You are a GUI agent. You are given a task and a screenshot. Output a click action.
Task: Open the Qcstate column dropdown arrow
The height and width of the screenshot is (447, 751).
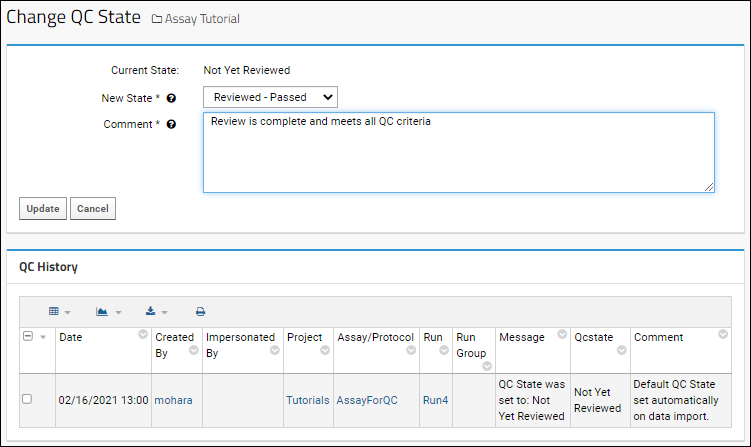(622, 350)
